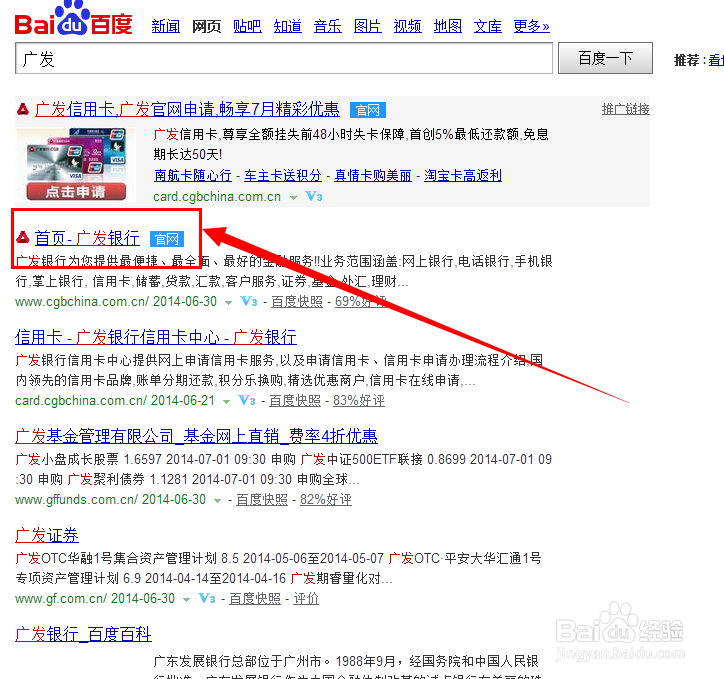Click the www.gf.com.cn/ 2014-06-30 URL text
This screenshot has height=679, width=724.
95,599
